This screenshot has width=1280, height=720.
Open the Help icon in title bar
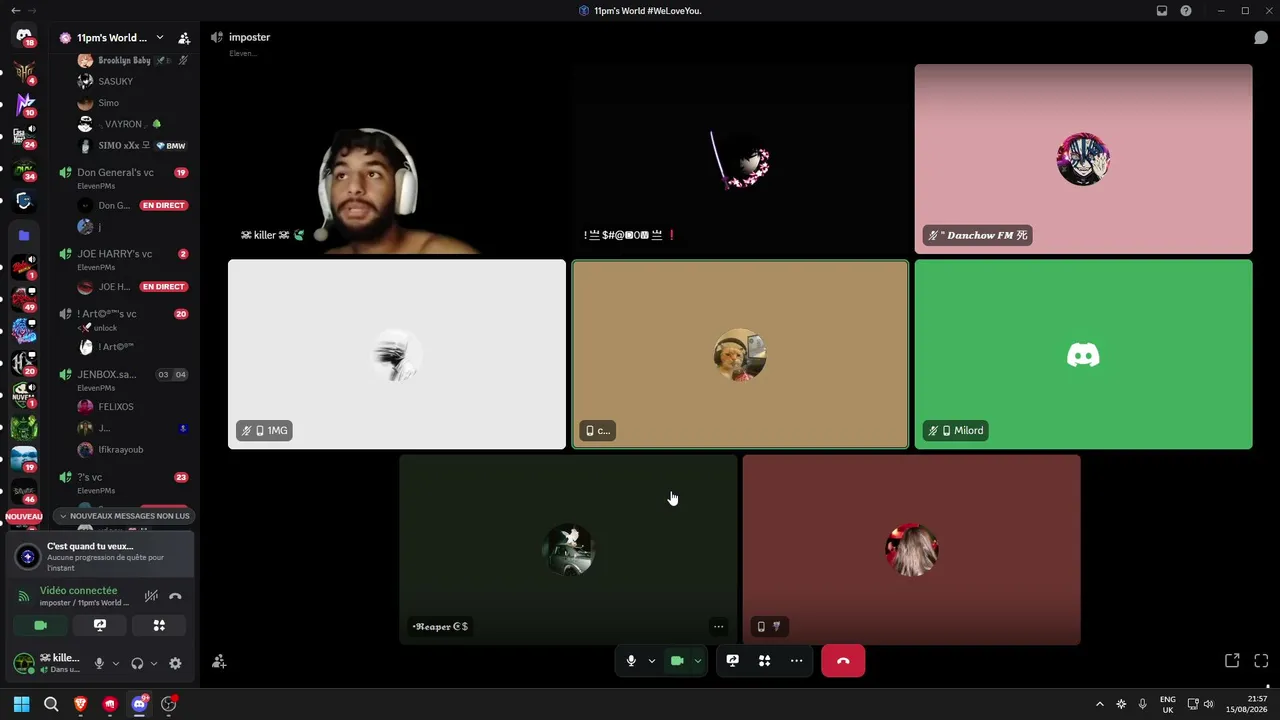(x=1186, y=11)
